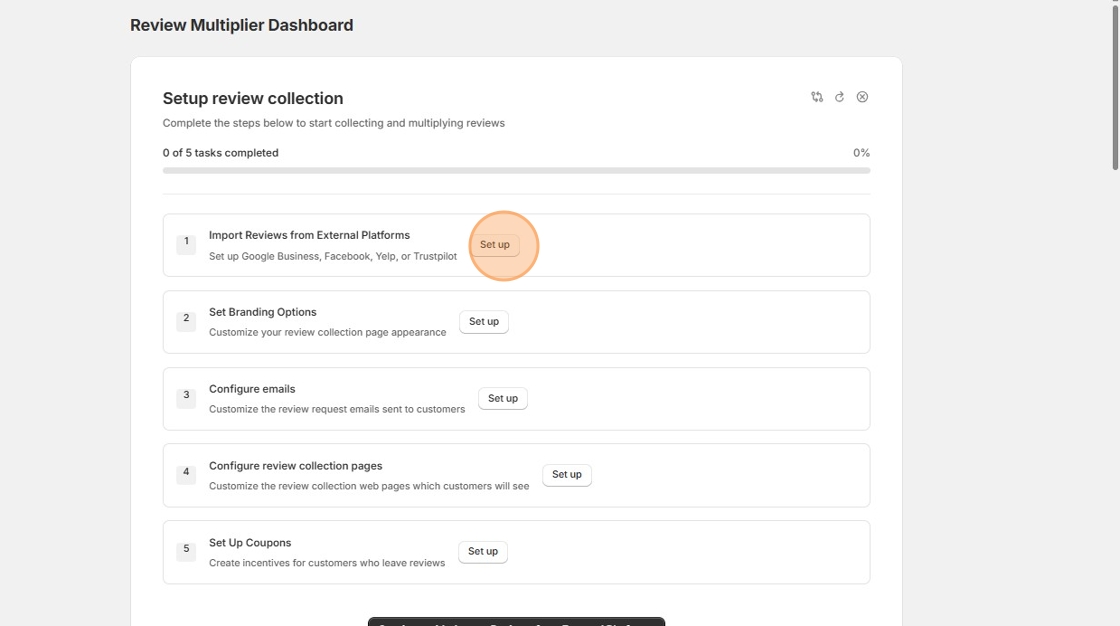
Task: Click 'Set Branding Options' title
Action: tap(262, 312)
